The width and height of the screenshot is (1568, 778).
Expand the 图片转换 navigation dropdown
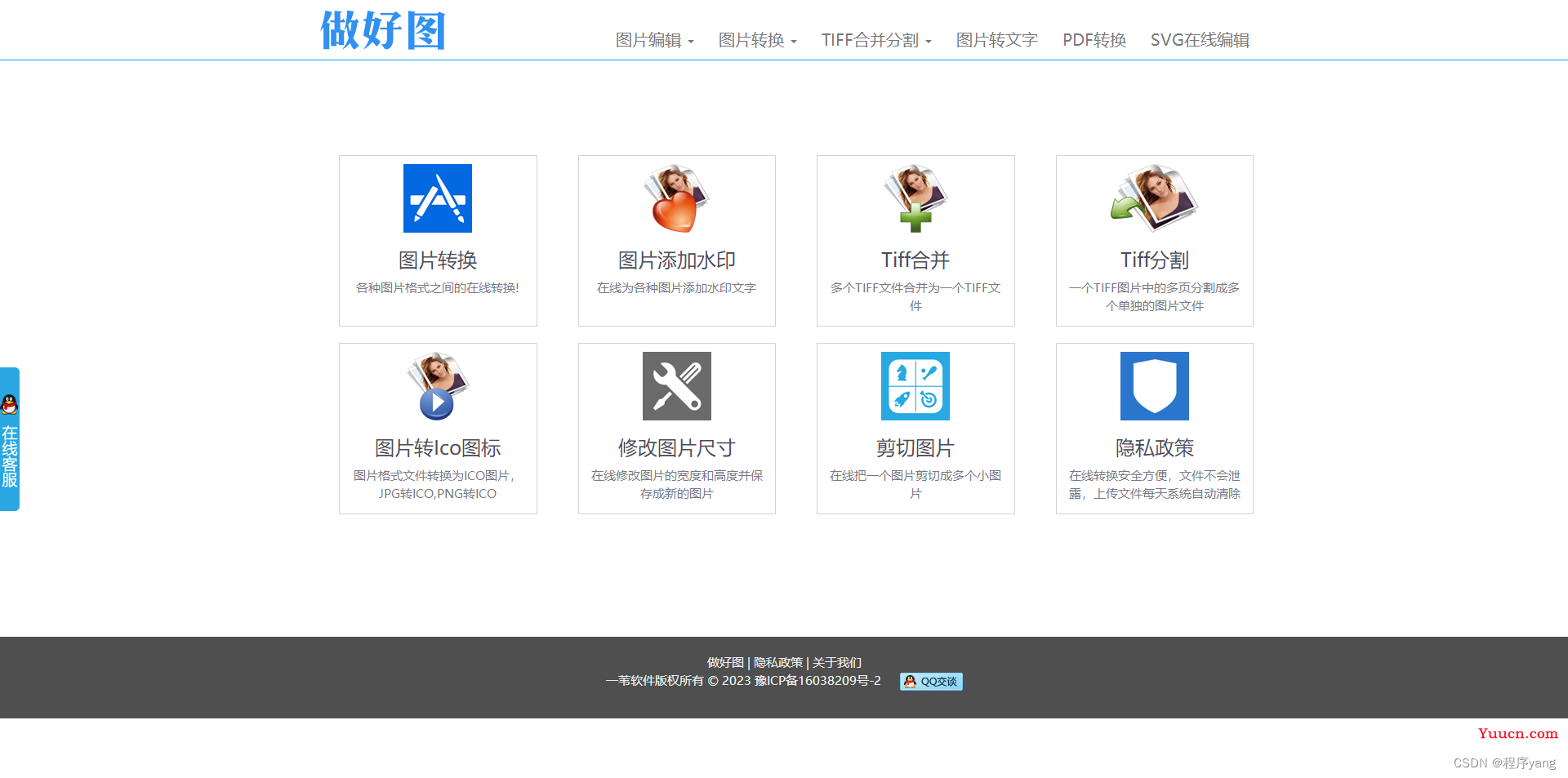click(757, 40)
